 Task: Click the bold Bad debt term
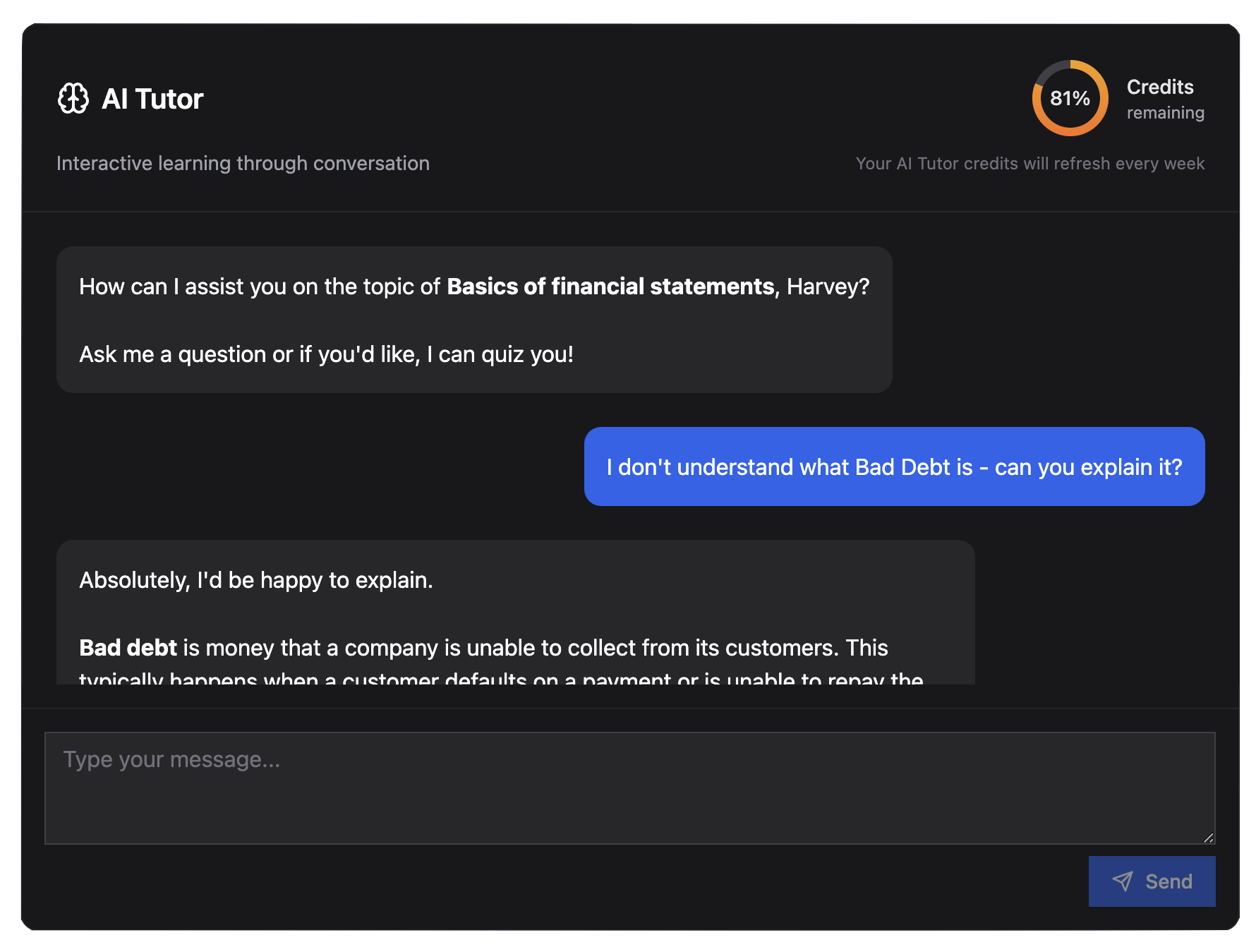(x=128, y=648)
